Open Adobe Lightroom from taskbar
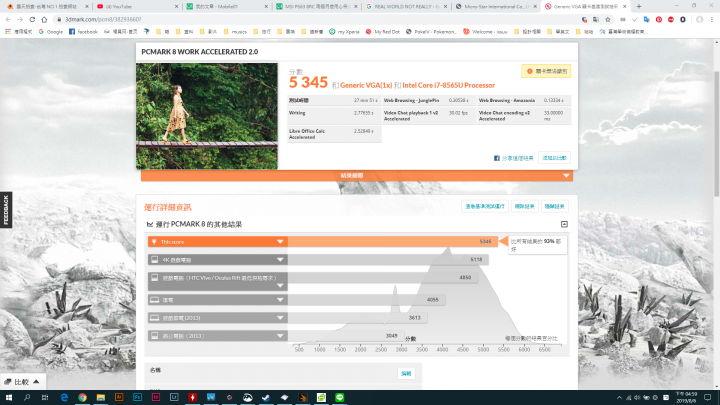The height and width of the screenshot is (405, 720). pyautogui.click(x=174, y=397)
